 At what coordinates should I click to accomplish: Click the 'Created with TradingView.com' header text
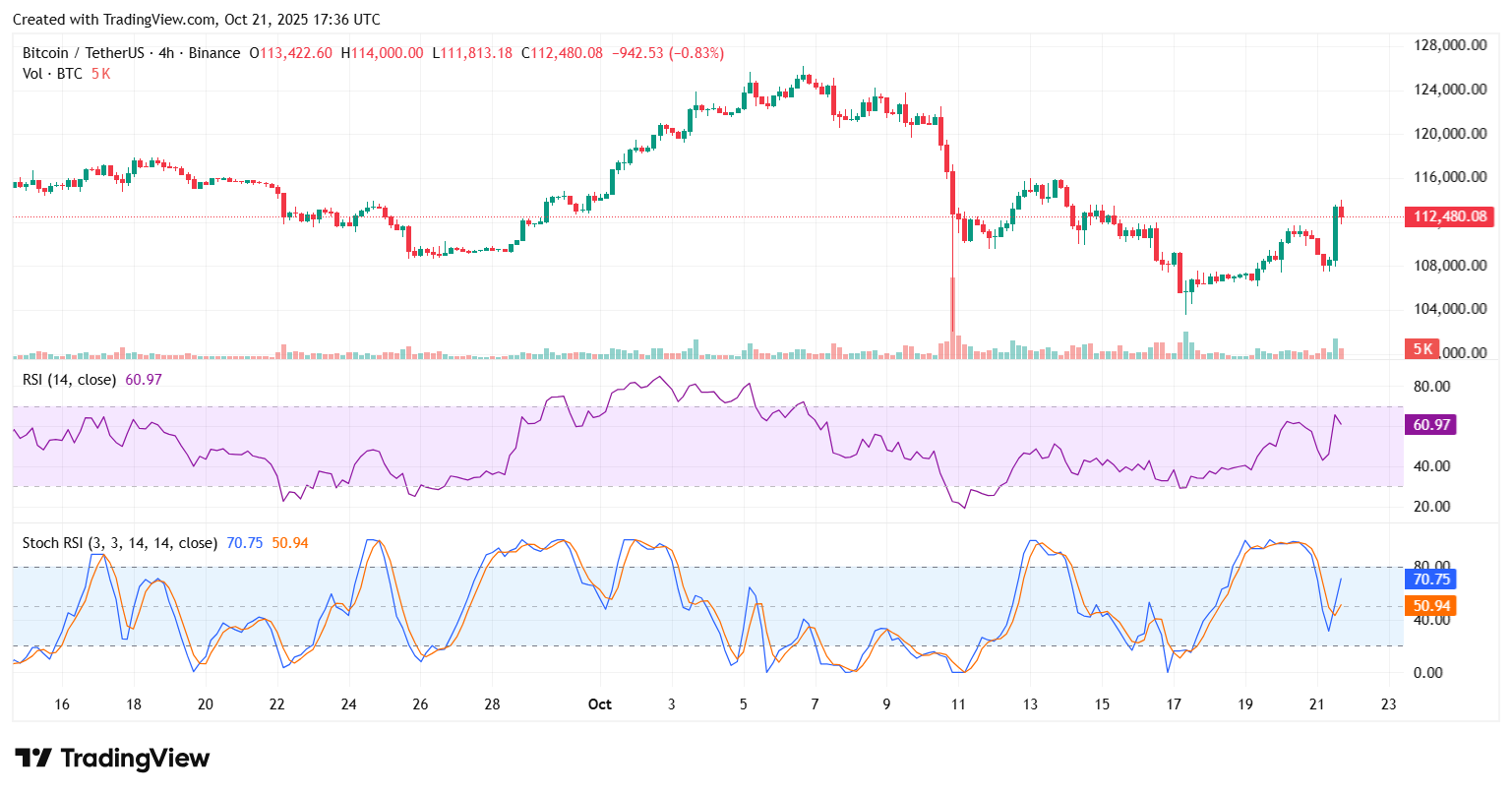click(196, 20)
